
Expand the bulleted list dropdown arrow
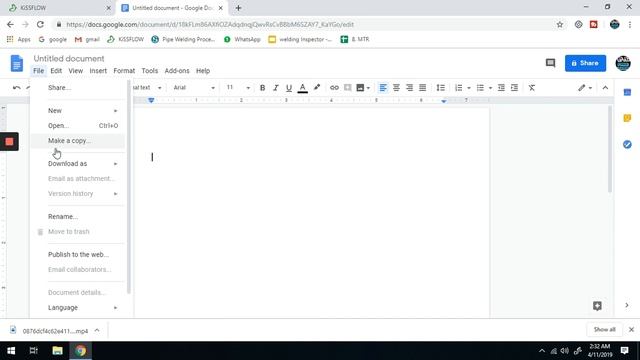pos(490,88)
